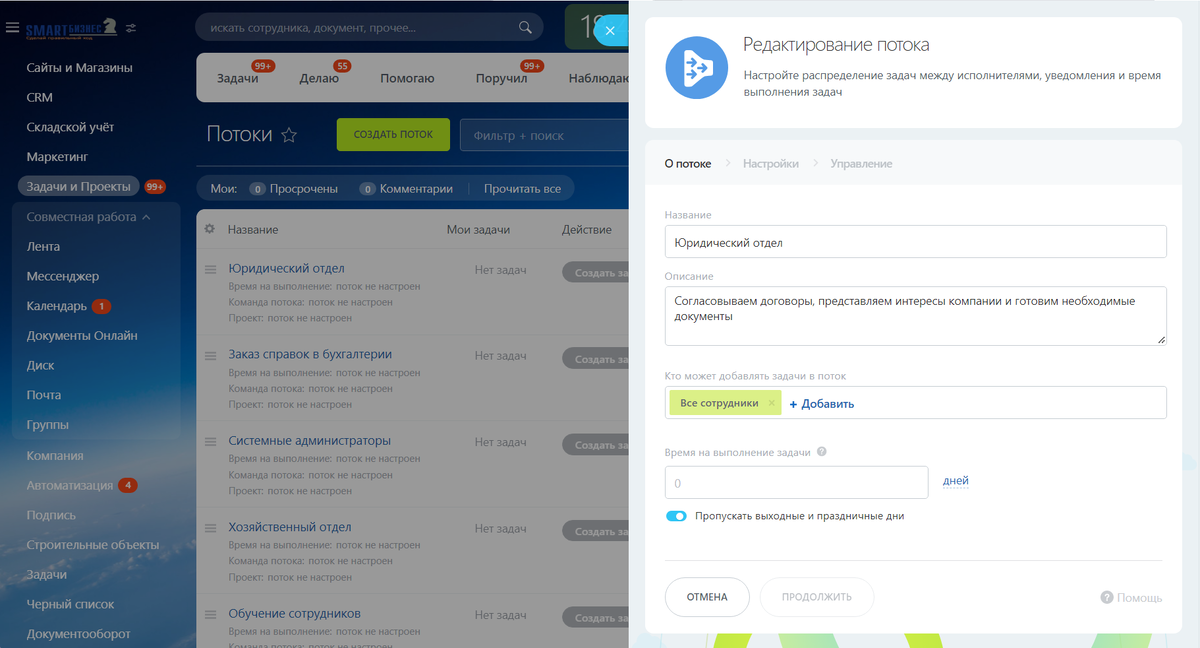The image size is (1200, 648).
Task: Click the ОТМЕНА button
Action: (x=706, y=597)
